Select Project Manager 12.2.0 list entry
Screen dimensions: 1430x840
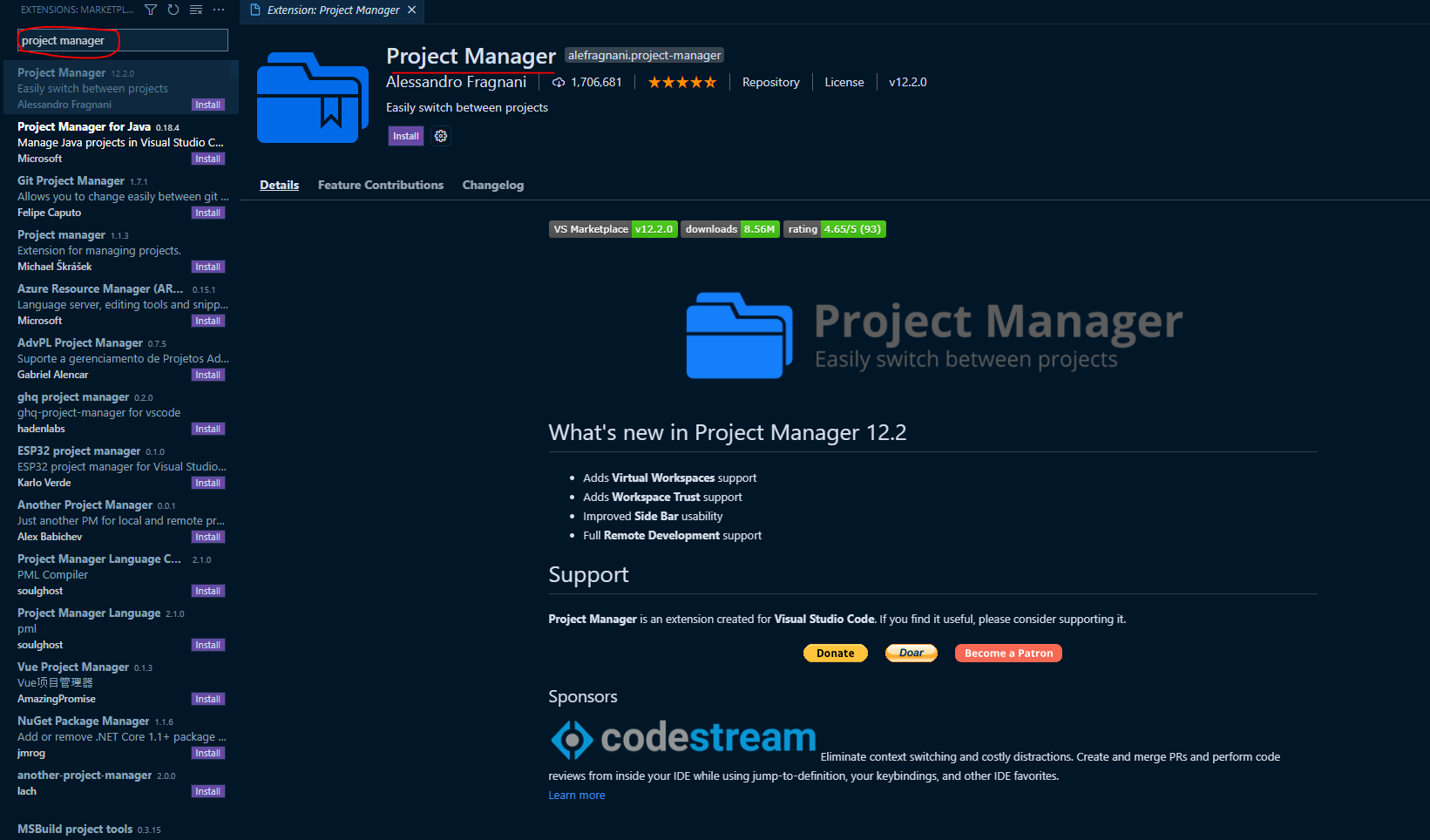coord(121,87)
